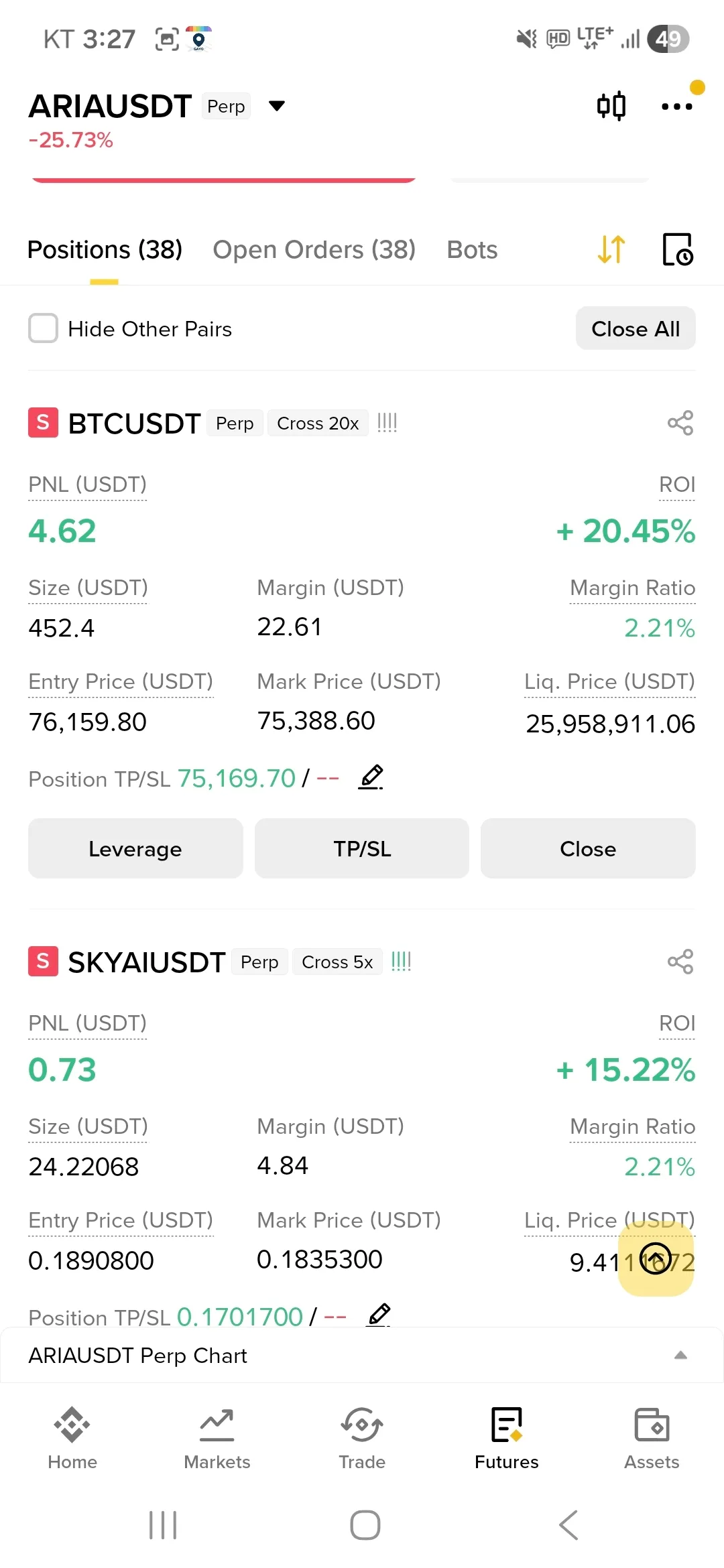Change BTCUSDT Cross 20x margin mode
The height and width of the screenshot is (1568, 724).
tap(318, 423)
